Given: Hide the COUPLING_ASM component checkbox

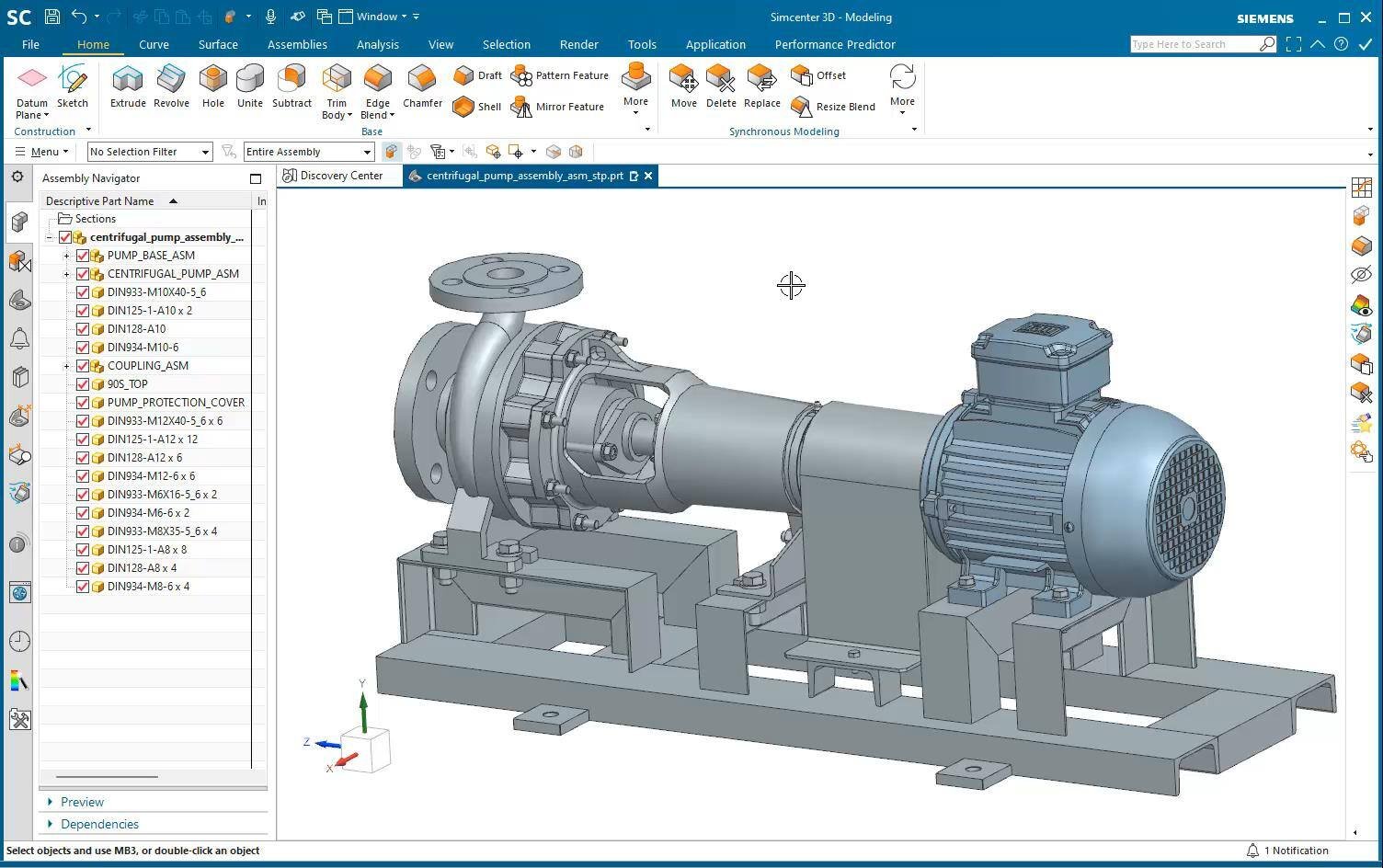Looking at the screenshot, I should click(83, 366).
